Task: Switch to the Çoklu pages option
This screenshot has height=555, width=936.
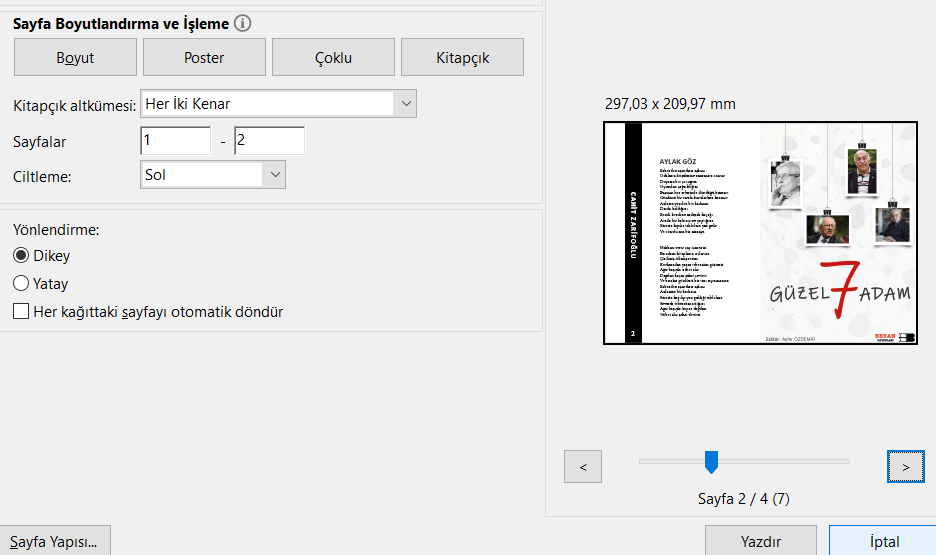Action: pyautogui.click(x=333, y=57)
